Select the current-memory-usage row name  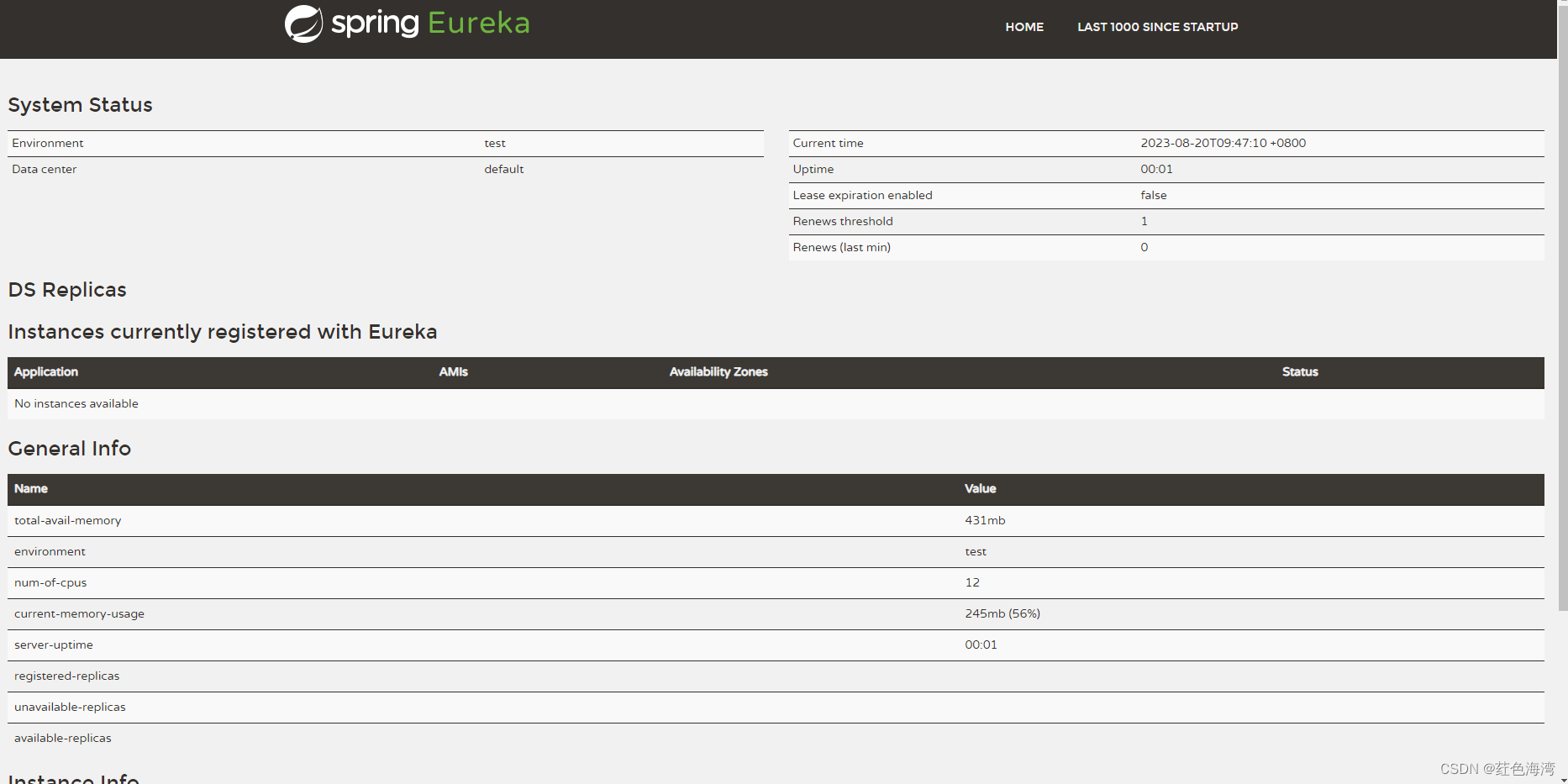click(x=79, y=614)
